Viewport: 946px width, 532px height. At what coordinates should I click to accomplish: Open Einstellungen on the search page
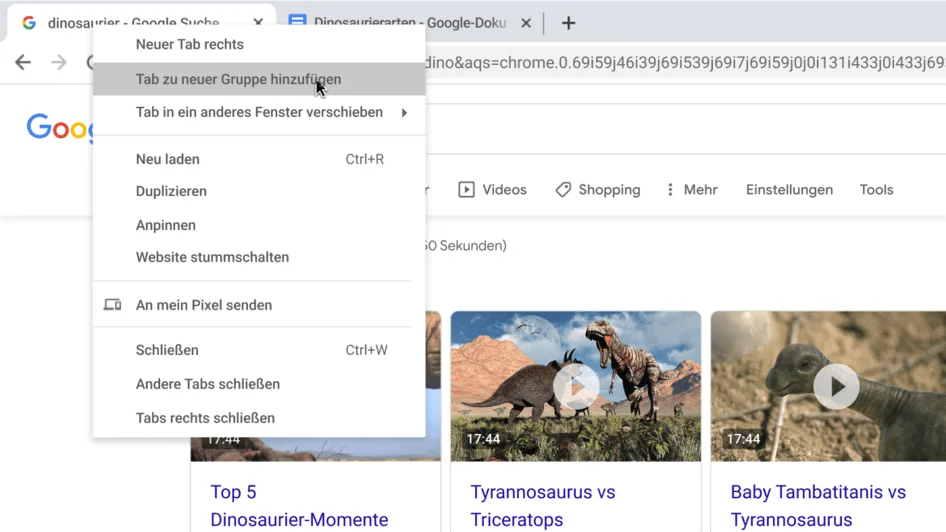coord(789,190)
